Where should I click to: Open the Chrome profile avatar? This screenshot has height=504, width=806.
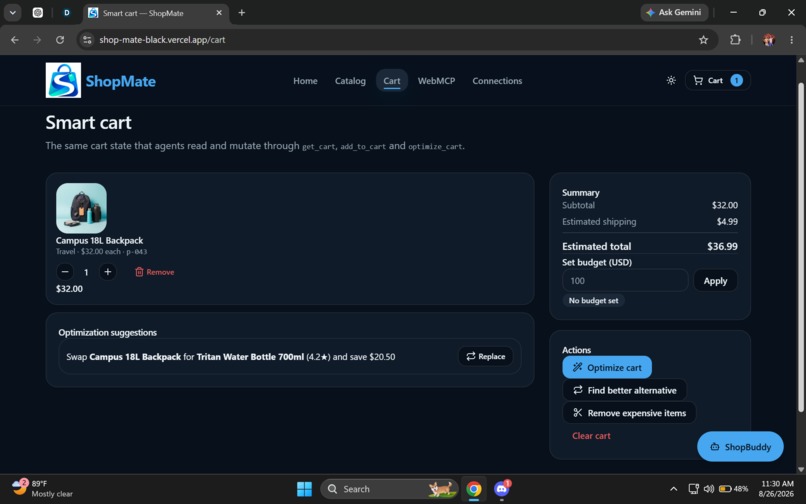[x=769, y=40]
